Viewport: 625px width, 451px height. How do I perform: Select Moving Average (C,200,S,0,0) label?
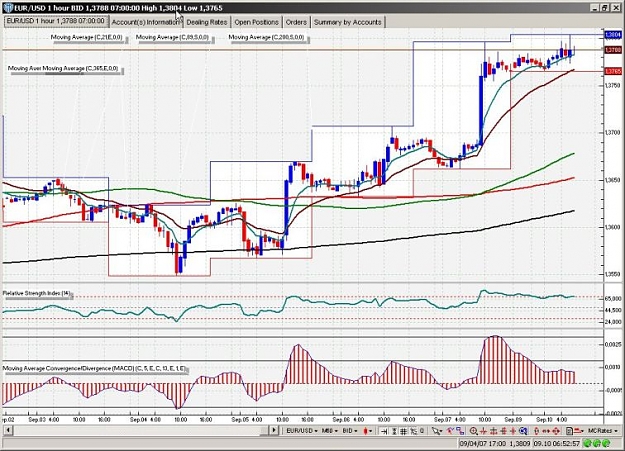(267, 37)
